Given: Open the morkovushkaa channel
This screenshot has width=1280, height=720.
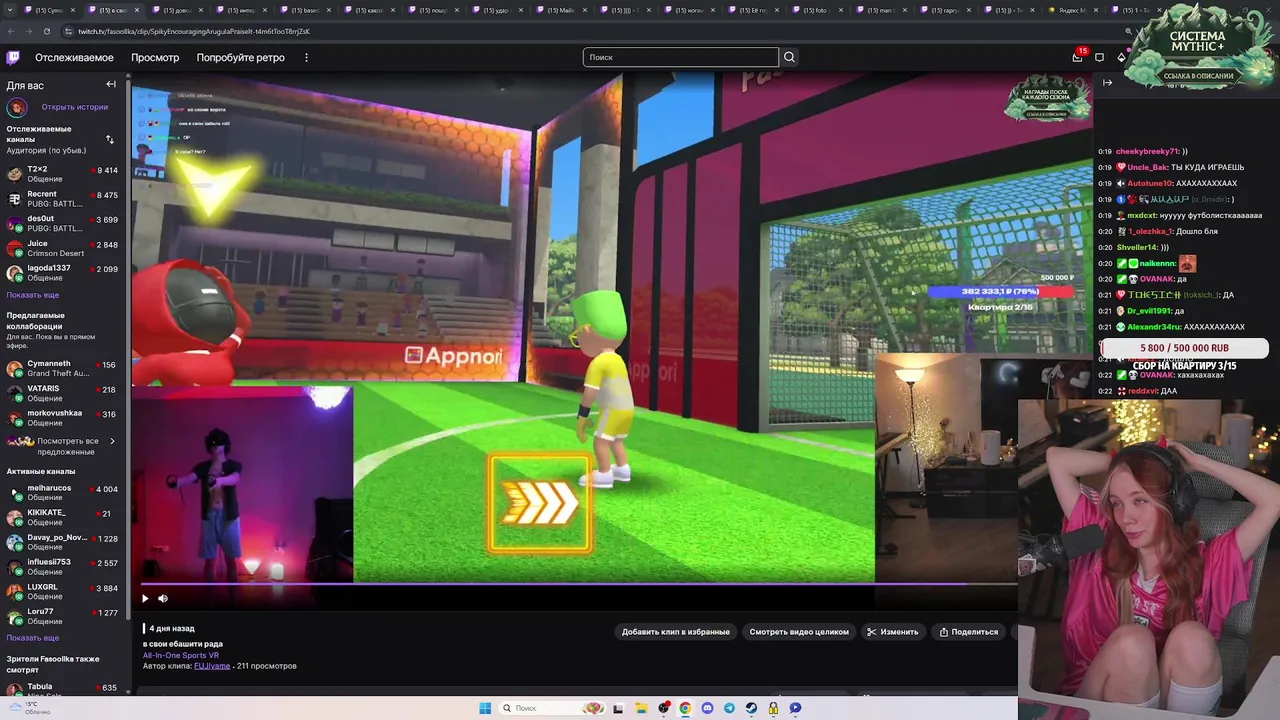Looking at the screenshot, I should [63, 417].
